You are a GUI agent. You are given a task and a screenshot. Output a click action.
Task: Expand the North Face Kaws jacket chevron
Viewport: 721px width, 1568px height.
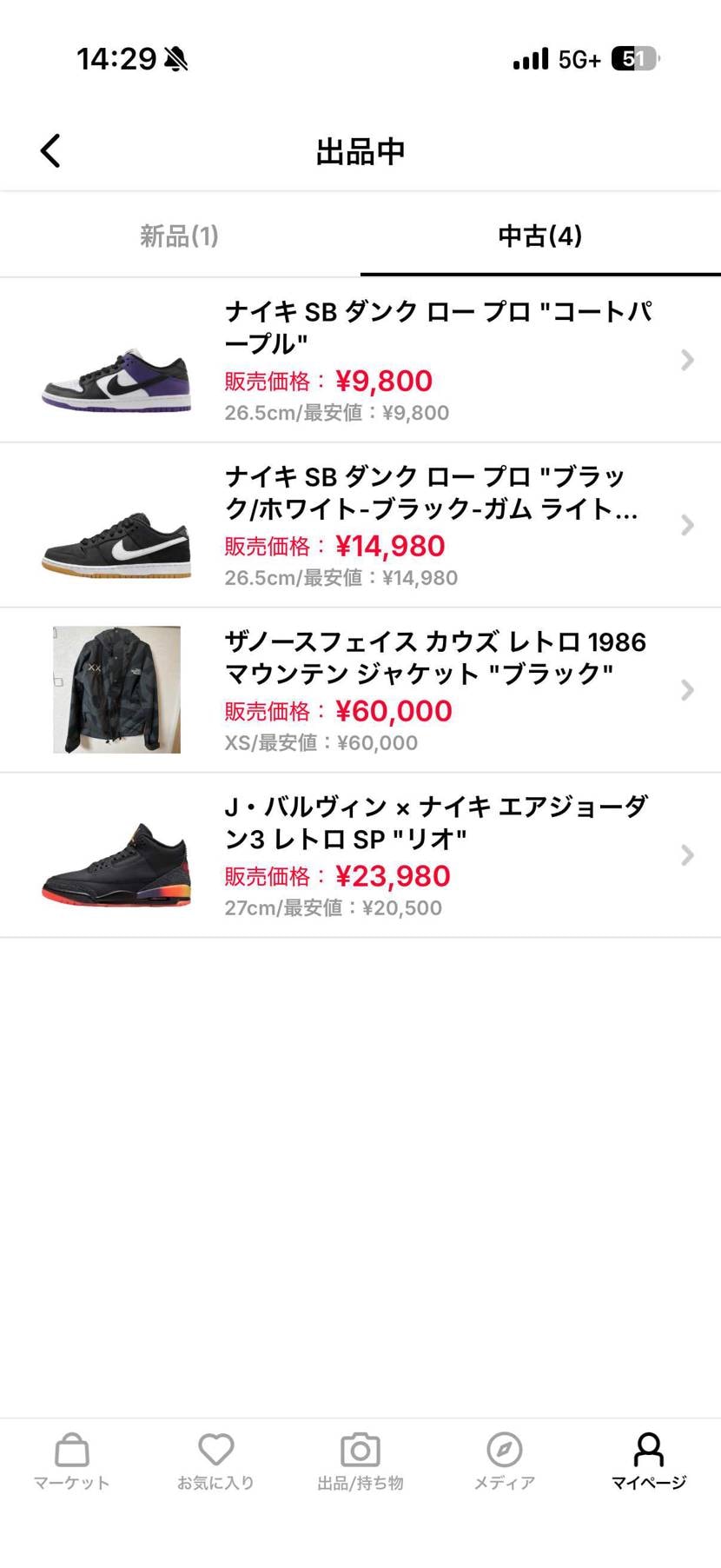(x=687, y=690)
